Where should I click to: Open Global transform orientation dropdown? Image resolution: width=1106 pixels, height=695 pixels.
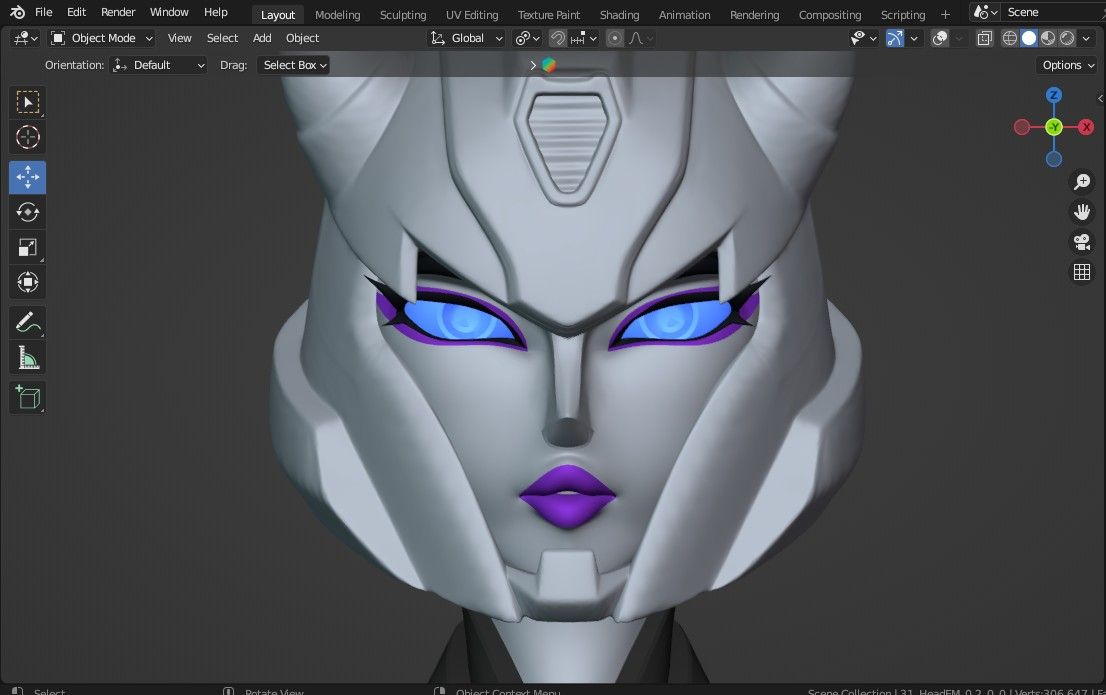click(466, 38)
